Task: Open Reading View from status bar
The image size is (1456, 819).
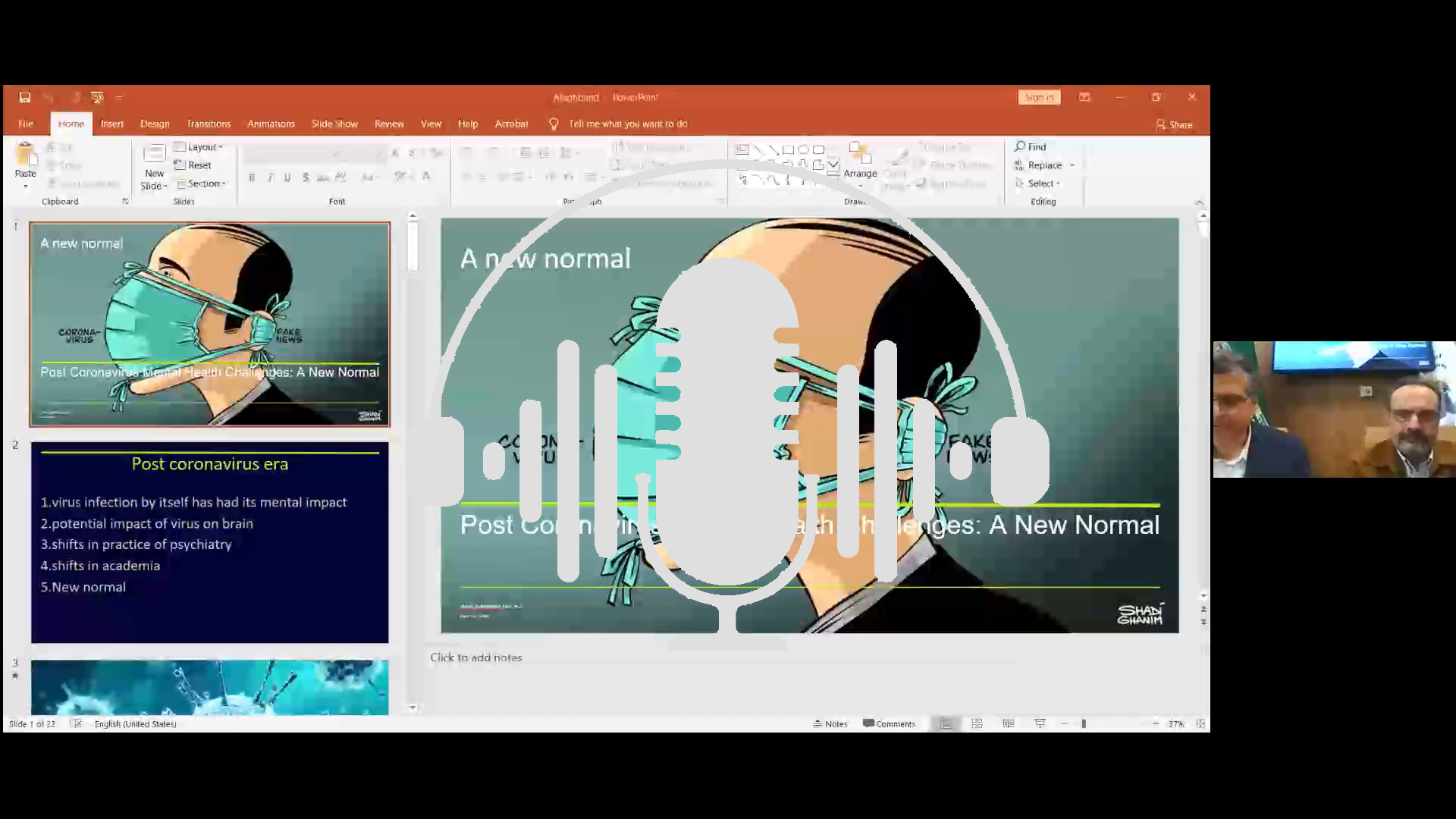Action: 1008,723
